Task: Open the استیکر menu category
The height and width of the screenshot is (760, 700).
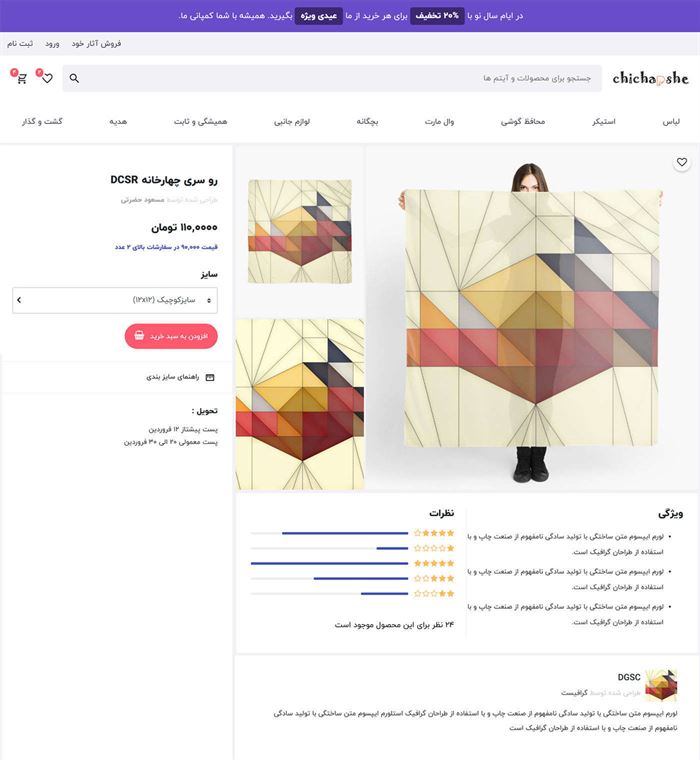Action: pyautogui.click(x=604, y=122)
